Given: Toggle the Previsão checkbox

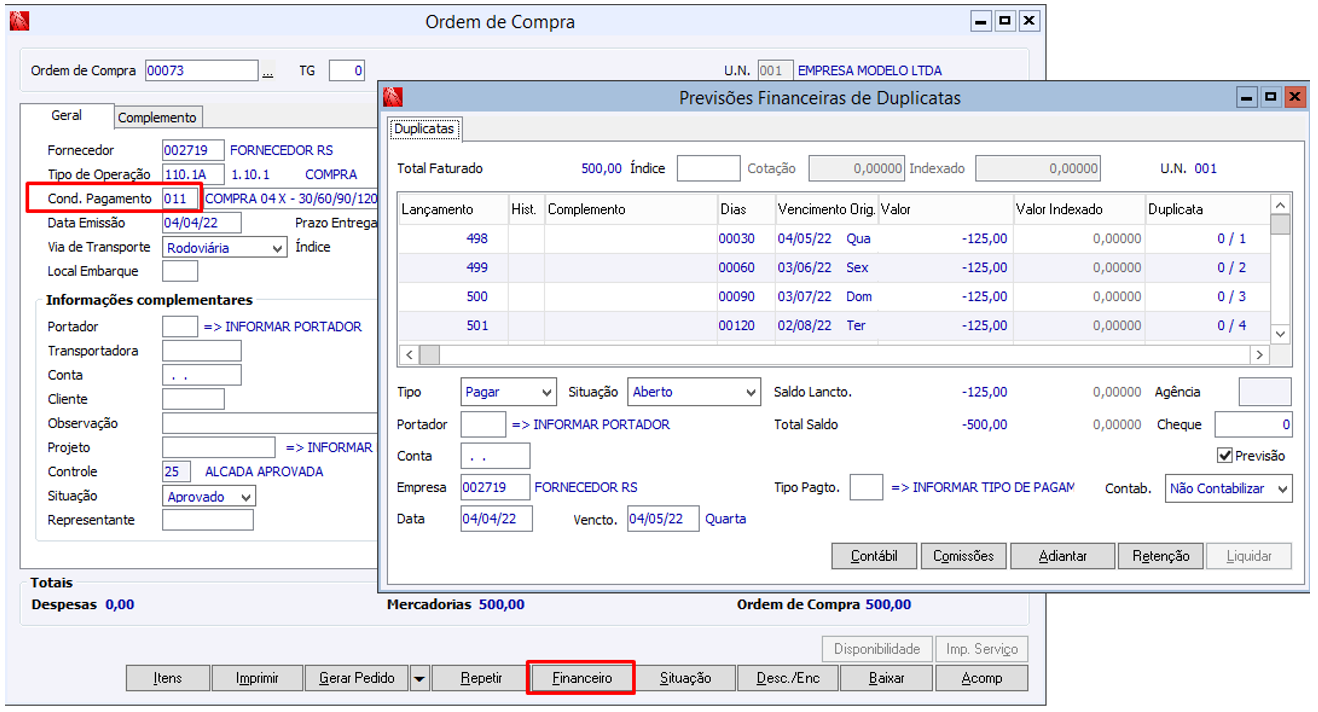Looking at the screenshot, I should click(x=1224, y=455).
